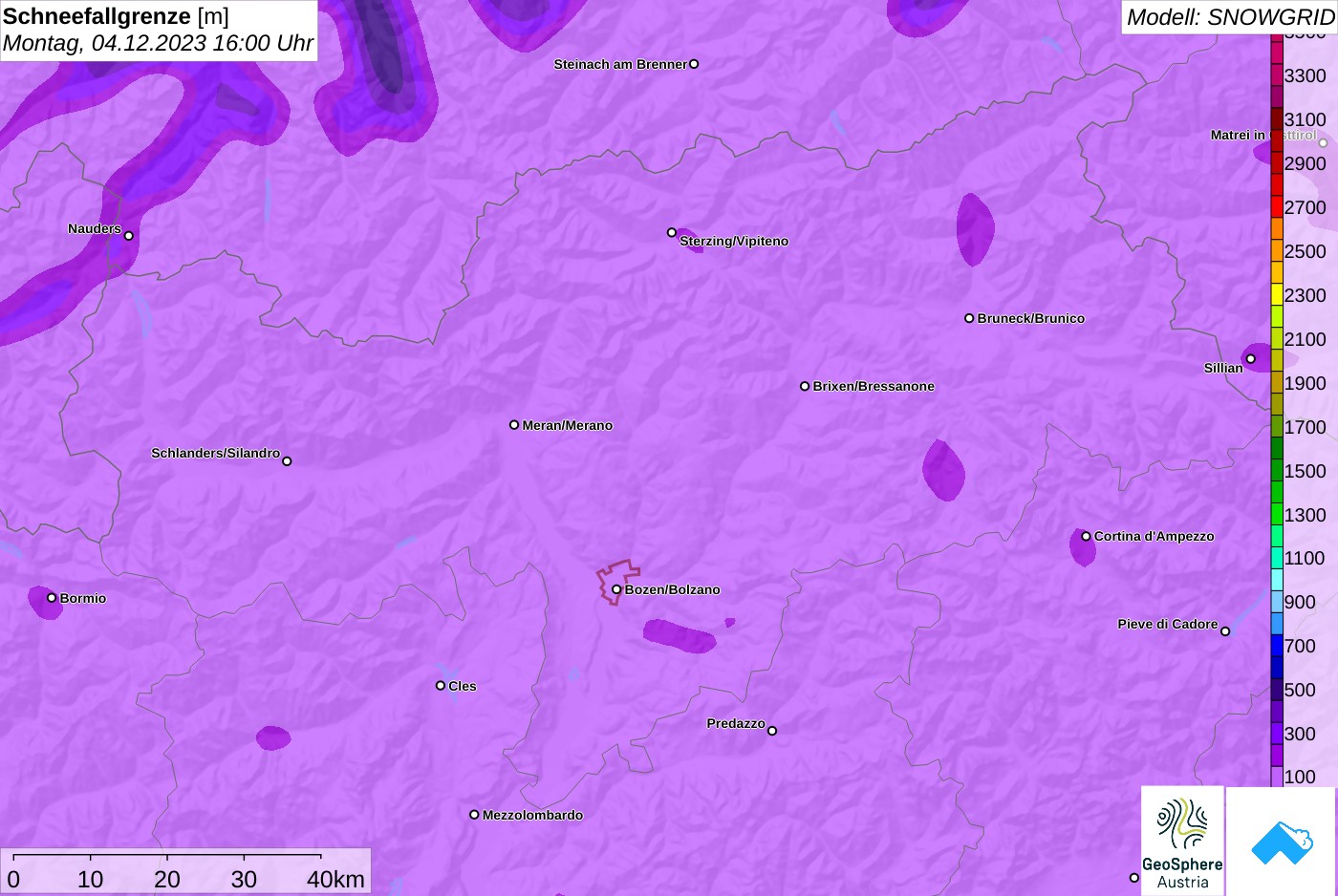Click the Bruneck/Brunico marker dot
The width and height of the screenshot is (1338, 896).
[x=969, y=318]
